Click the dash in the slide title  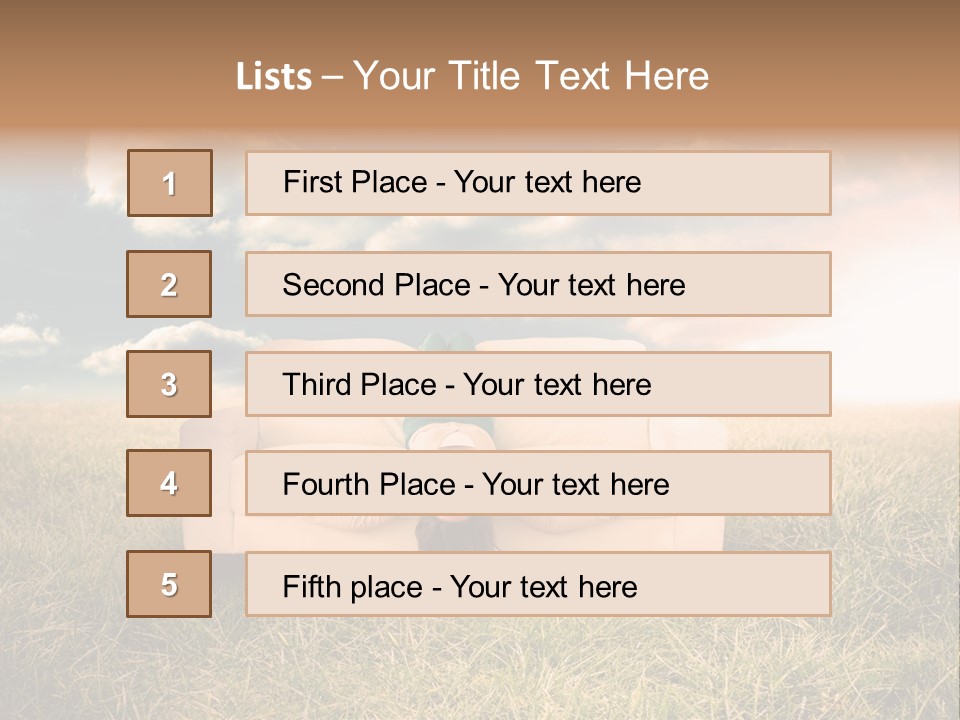pyautogui.click(x=333, y=76)
